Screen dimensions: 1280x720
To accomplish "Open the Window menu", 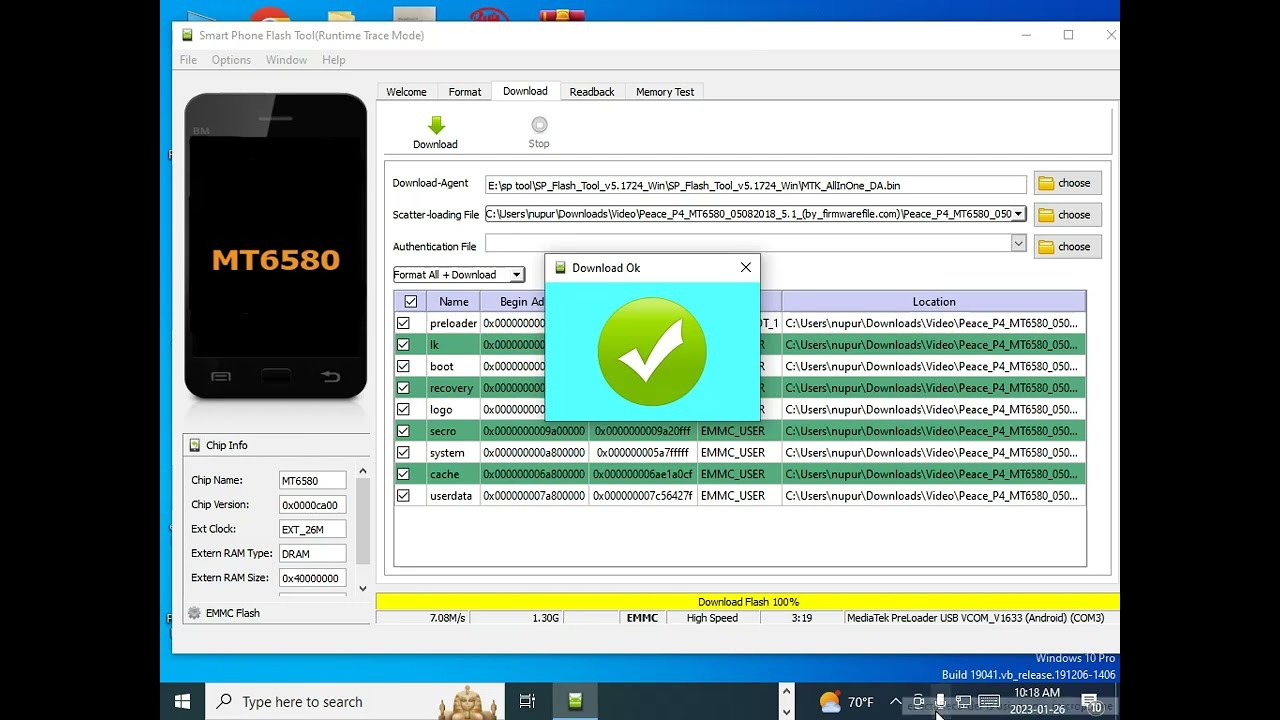I will pos(286,60).
